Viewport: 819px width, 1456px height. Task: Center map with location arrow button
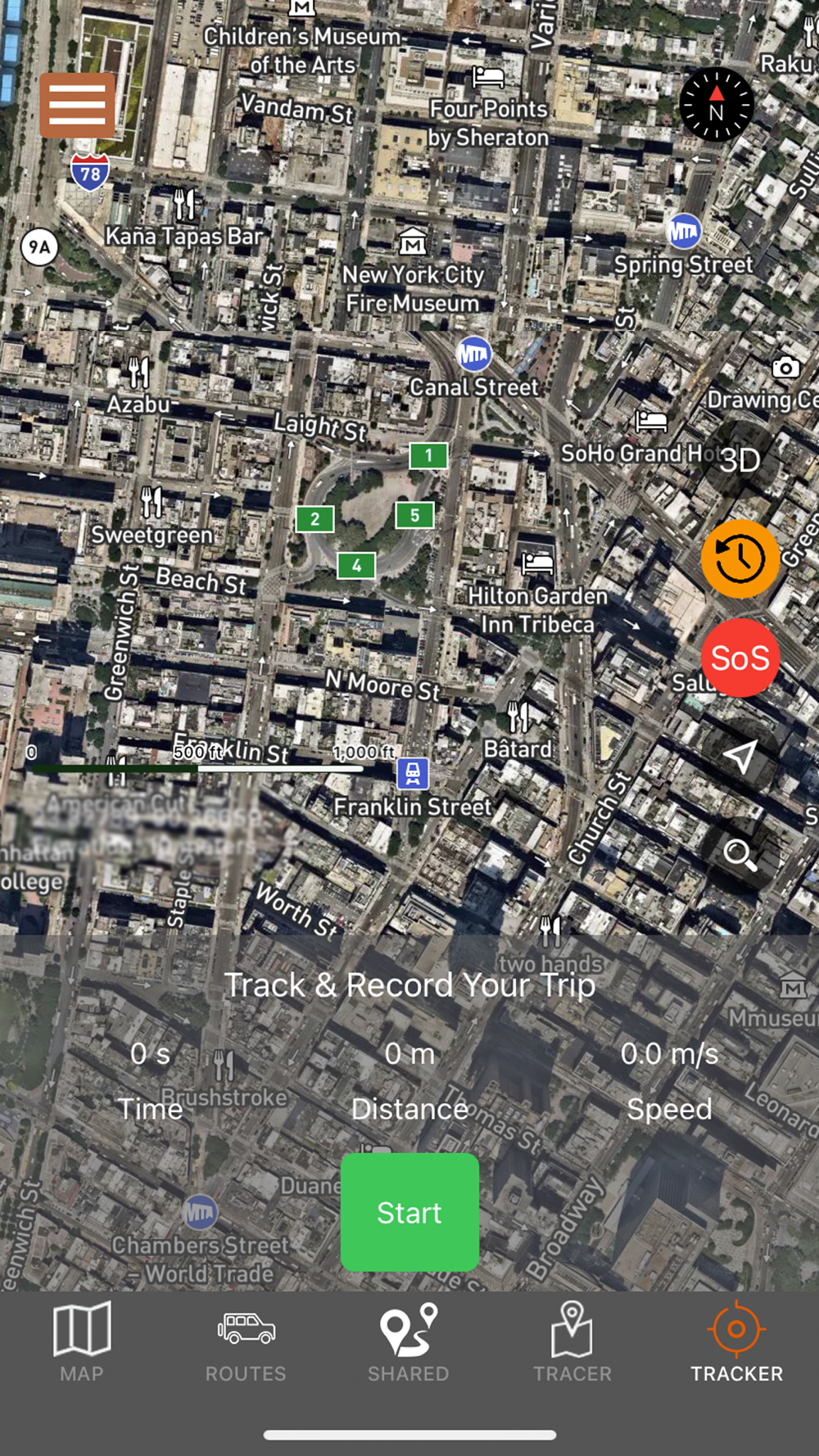click(x=740, y=756)
